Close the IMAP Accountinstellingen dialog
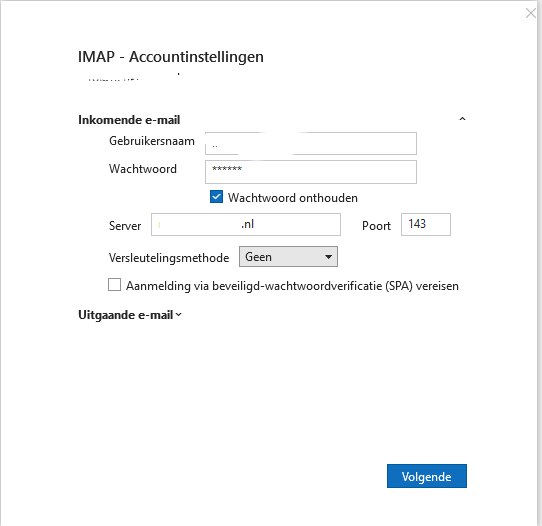This screenshot has width=542, height=526. (x=531, y=13)
